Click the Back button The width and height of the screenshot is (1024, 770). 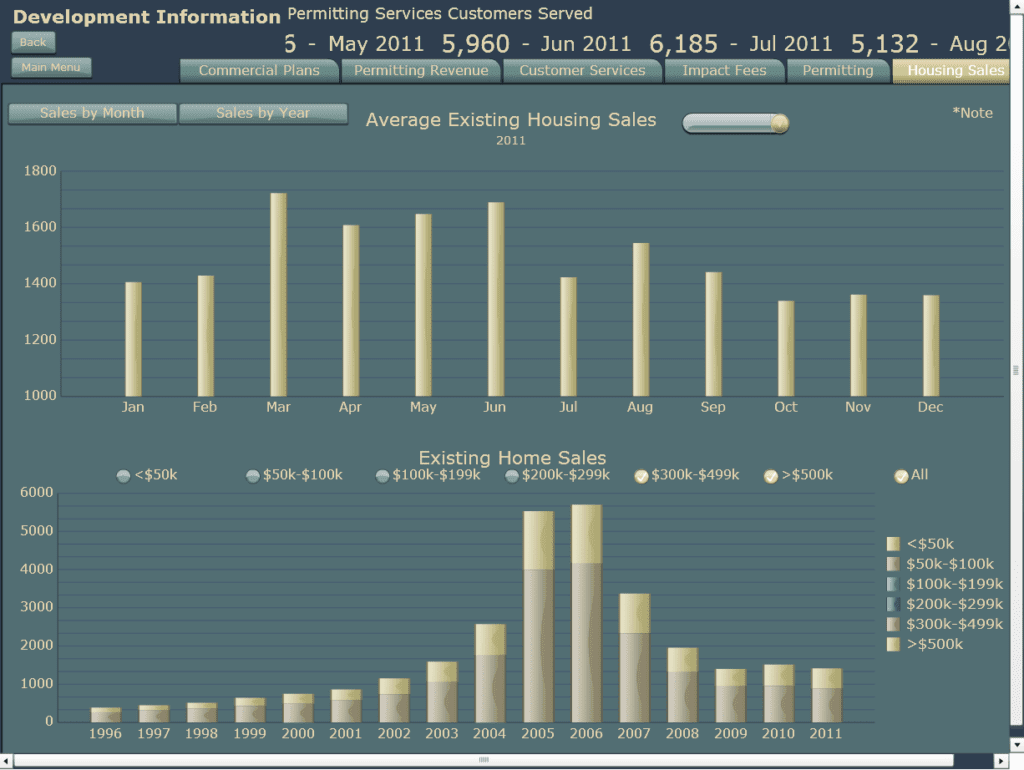click(31, 42)
